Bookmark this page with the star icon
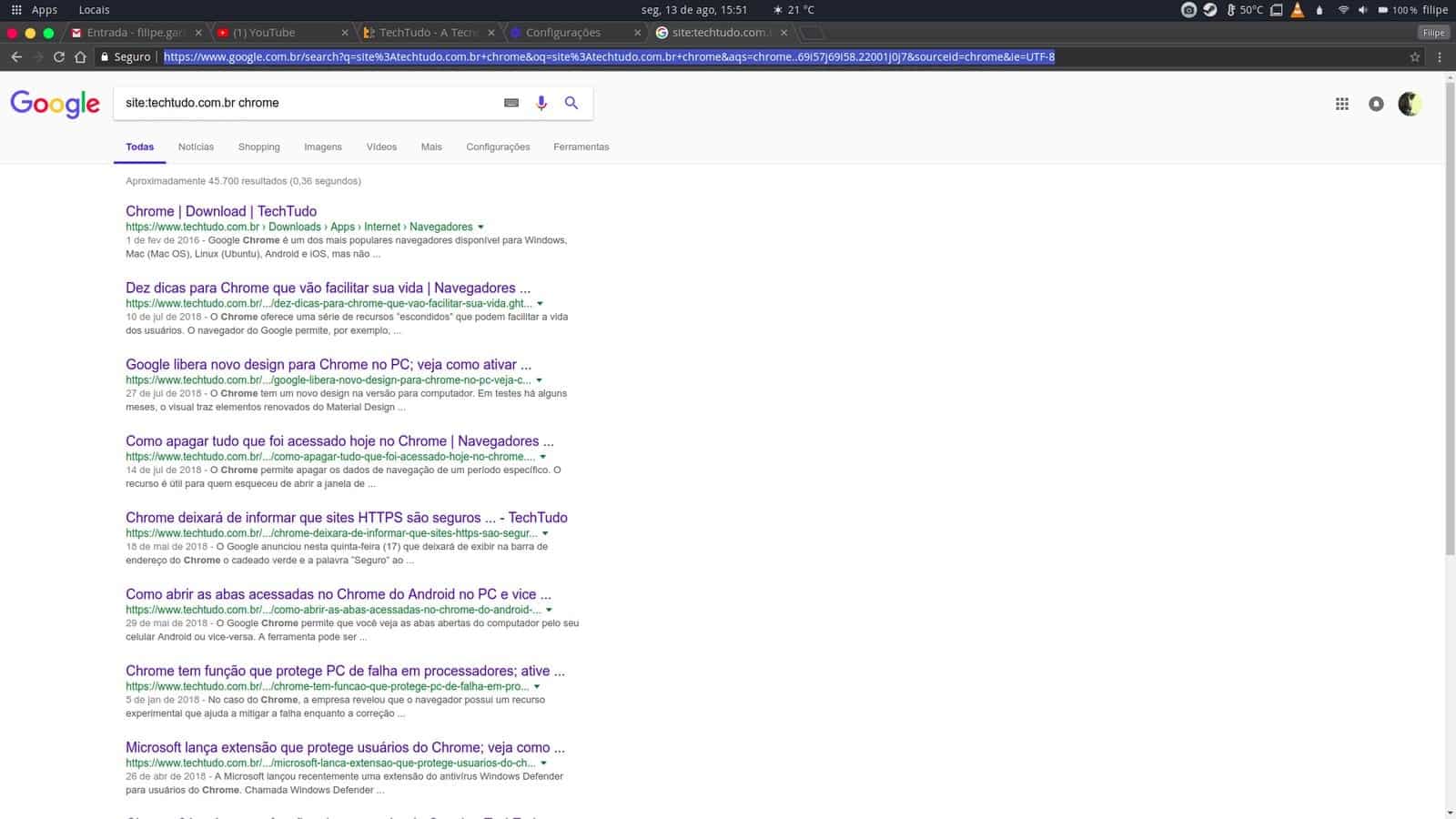This screenshot has height=819, width=1456. click(x=1415, y=56)
